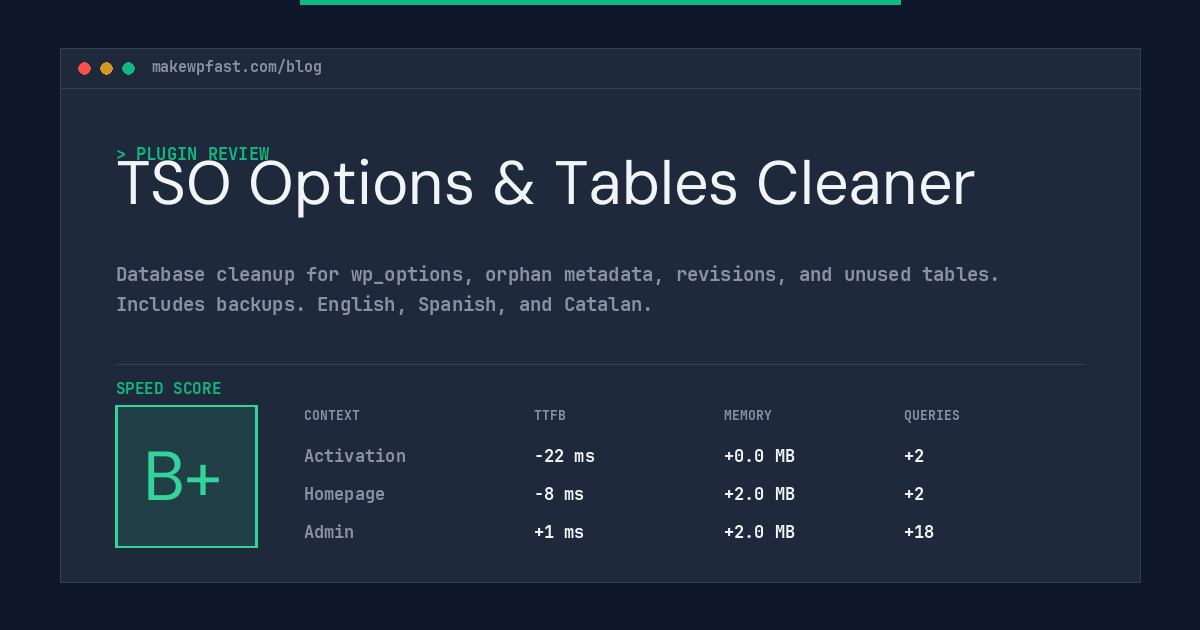Click the 'TSO Options & Tables Cleaner' title

(545, 185)
